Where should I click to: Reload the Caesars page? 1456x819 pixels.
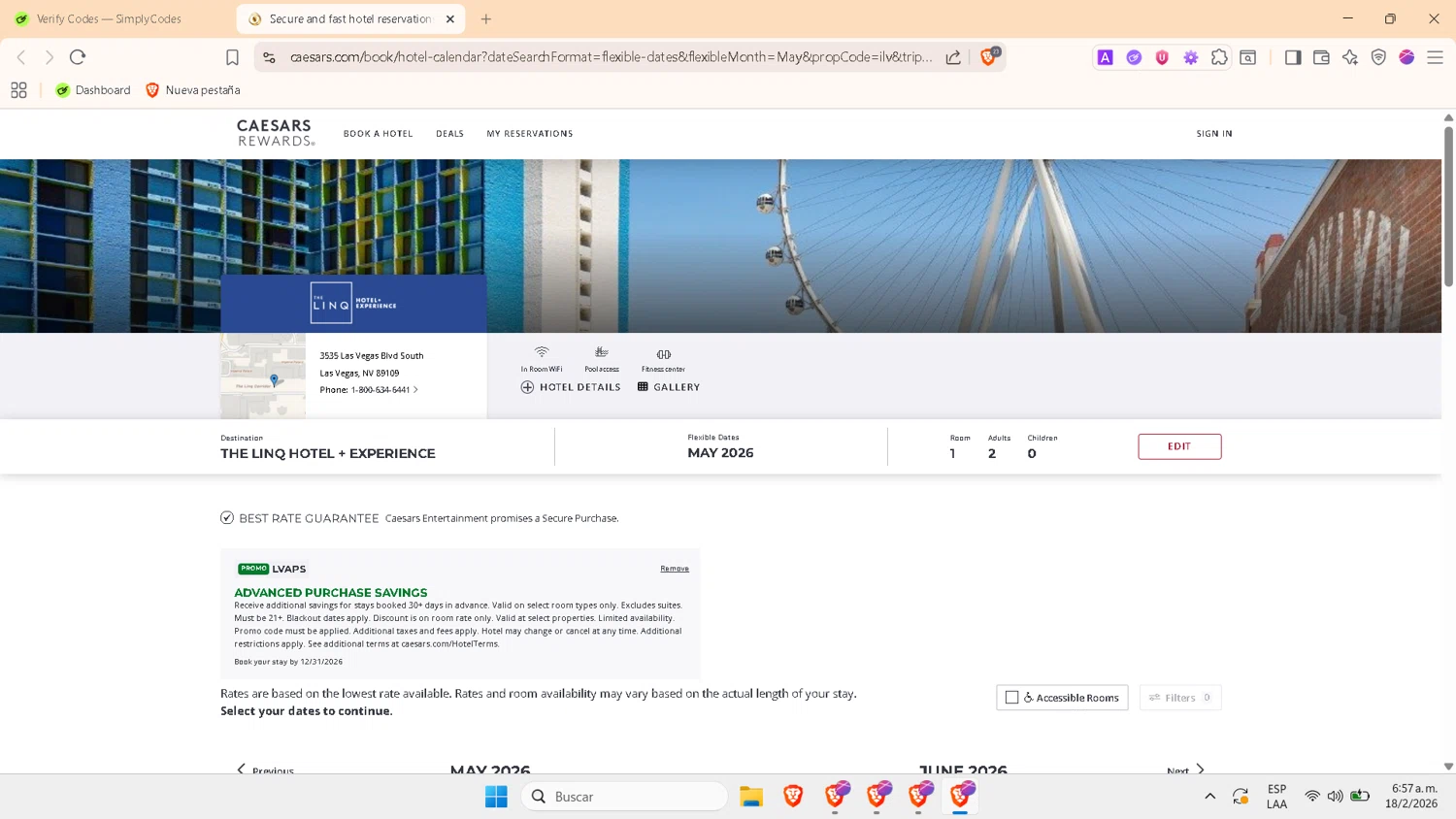78,57
